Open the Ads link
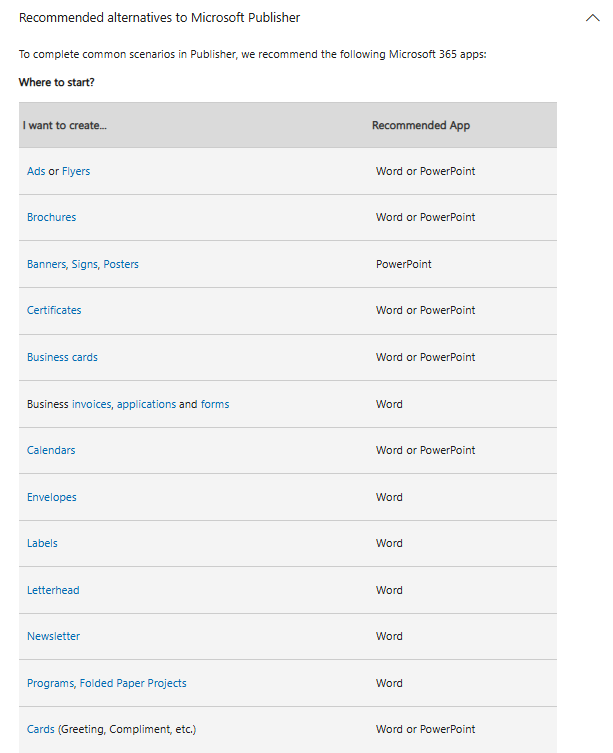Screen dimensions: 613x753 click(36, 171)
